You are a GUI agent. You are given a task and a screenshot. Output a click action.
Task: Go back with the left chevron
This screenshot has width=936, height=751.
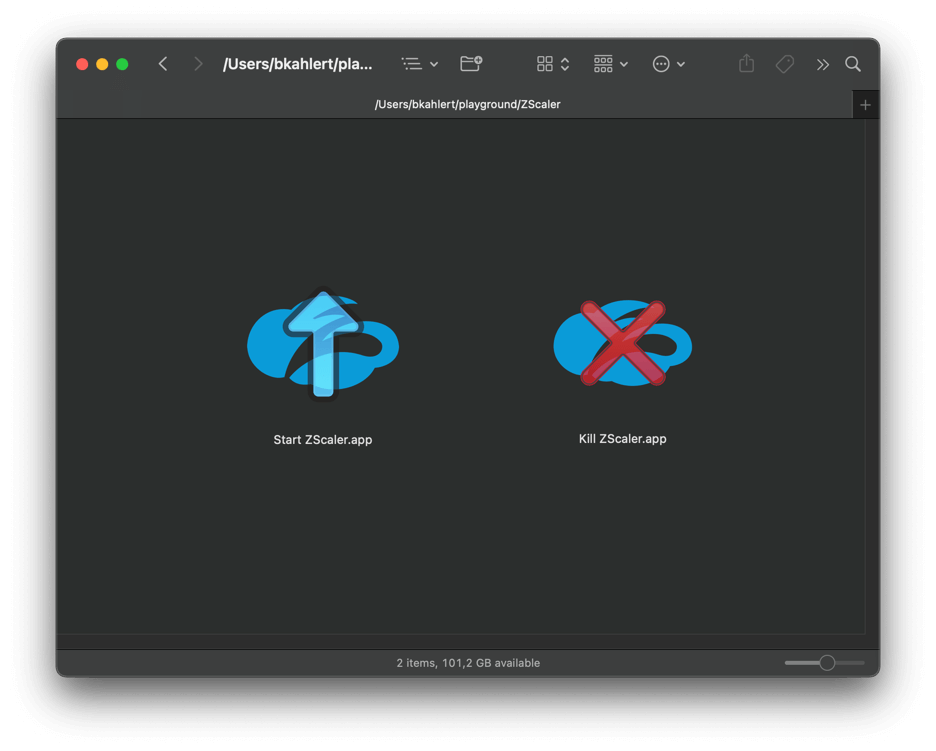[162, 64]
